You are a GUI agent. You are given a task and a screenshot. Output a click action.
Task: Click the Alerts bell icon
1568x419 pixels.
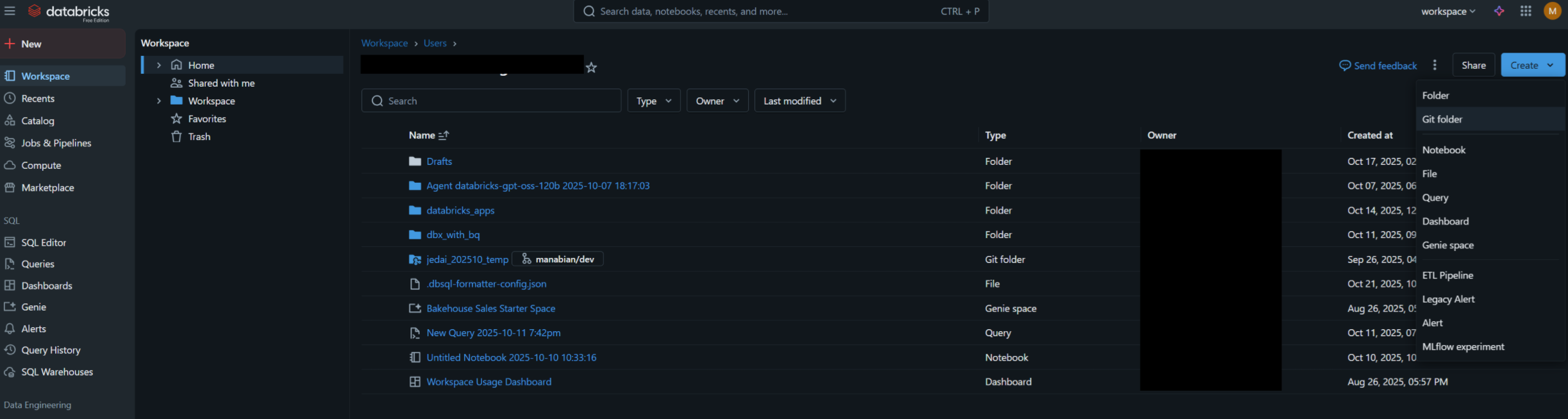click(x=10, y=329)
